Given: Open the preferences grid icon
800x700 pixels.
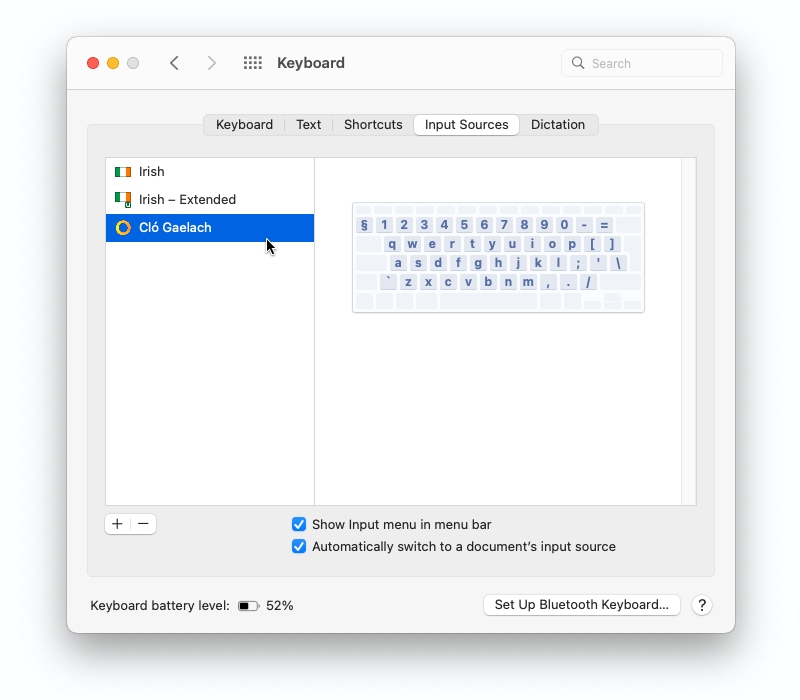Looking at the screenshot, I should click(253, 62).
